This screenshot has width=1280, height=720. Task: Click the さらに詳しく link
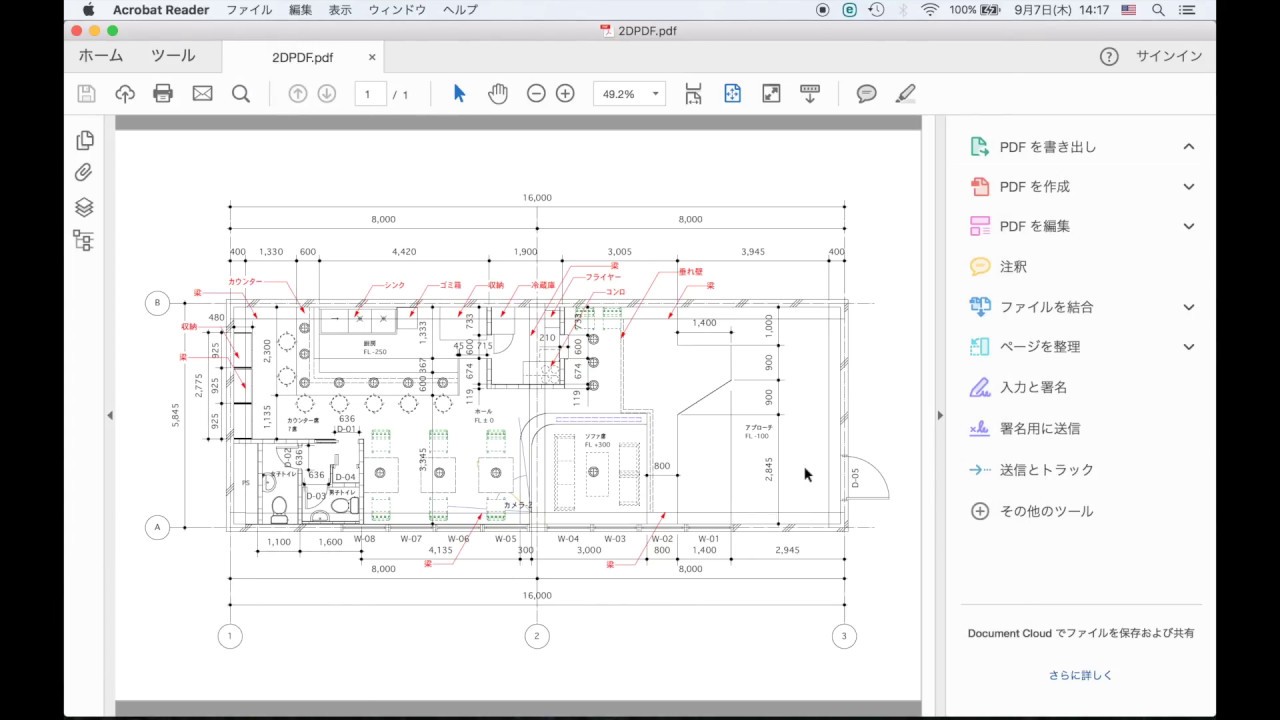(x=1080, y=675)
